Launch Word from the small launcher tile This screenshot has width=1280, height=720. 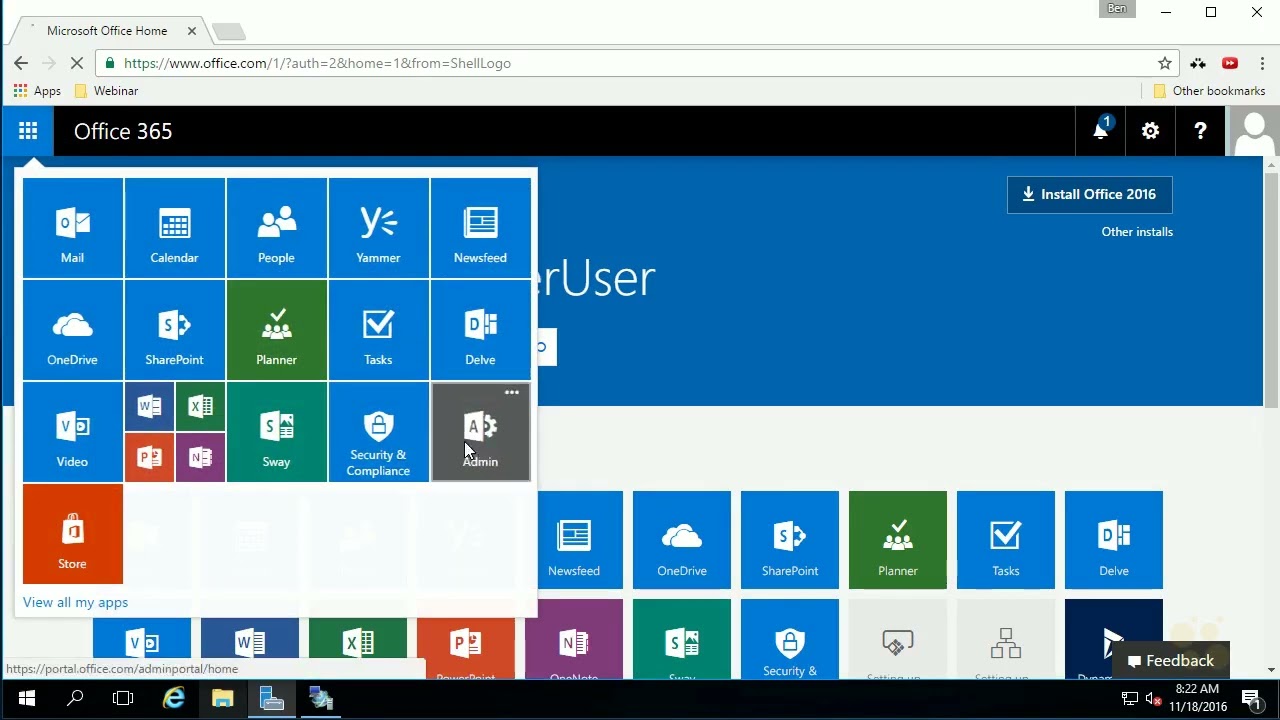pos(150,406)
